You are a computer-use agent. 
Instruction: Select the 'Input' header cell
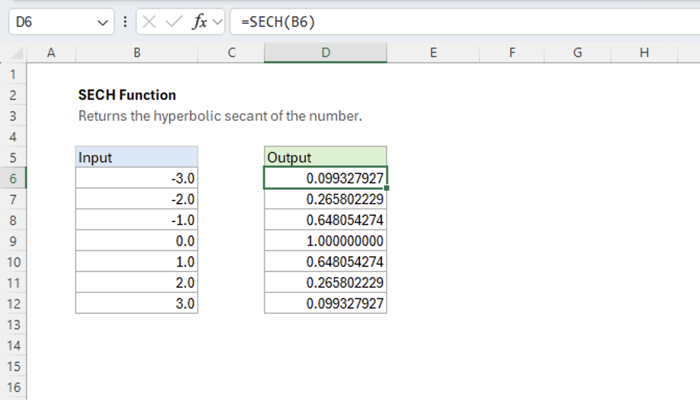(137, 157)
